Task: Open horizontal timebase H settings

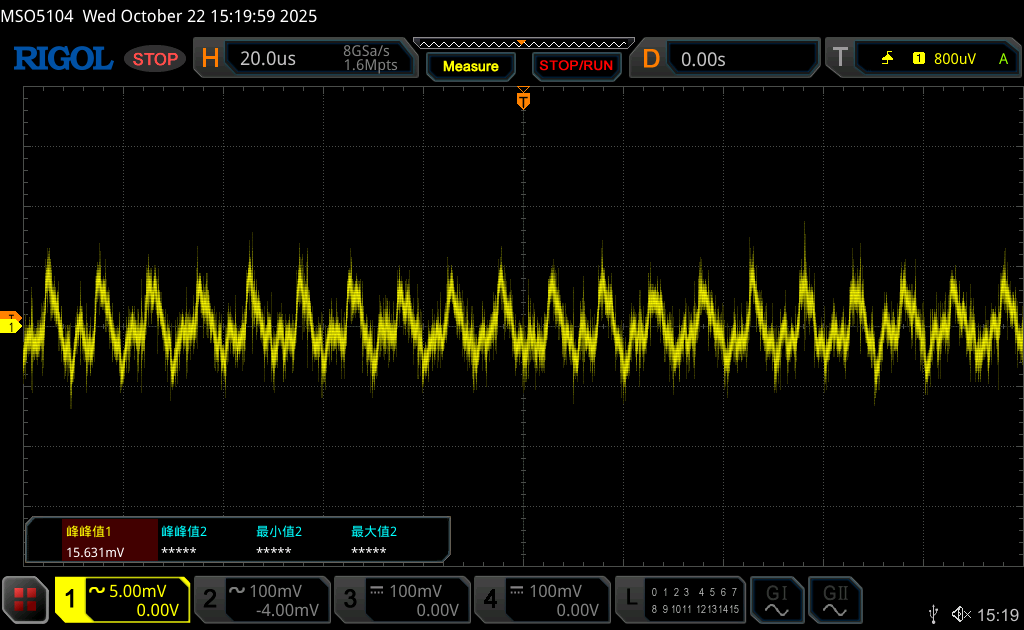Action: [210, 59]
